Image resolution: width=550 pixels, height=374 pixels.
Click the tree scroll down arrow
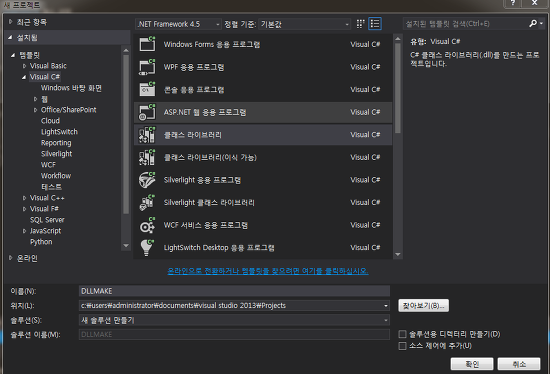click(126, 246)
